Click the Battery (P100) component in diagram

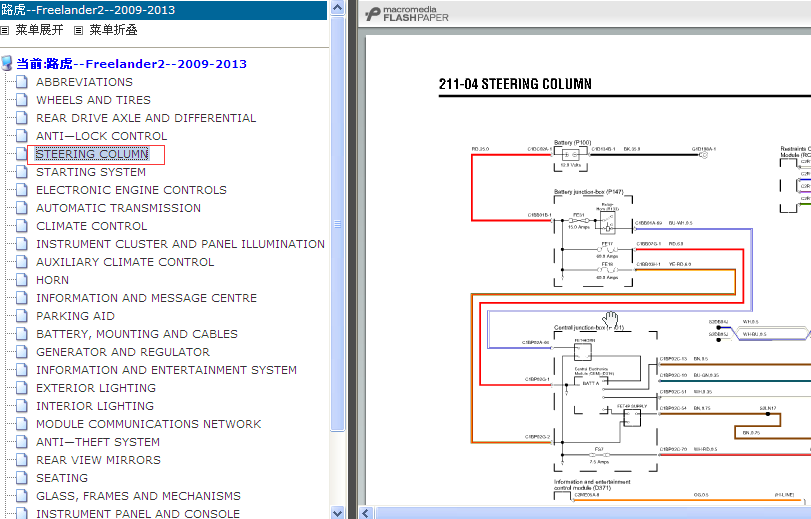click(572, 155)
